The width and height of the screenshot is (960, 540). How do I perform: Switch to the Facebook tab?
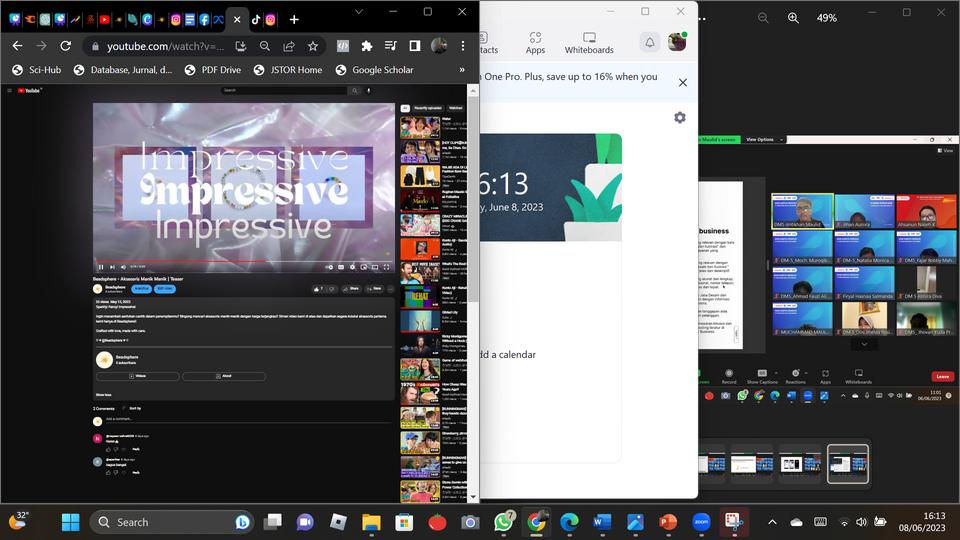[204, 20]
